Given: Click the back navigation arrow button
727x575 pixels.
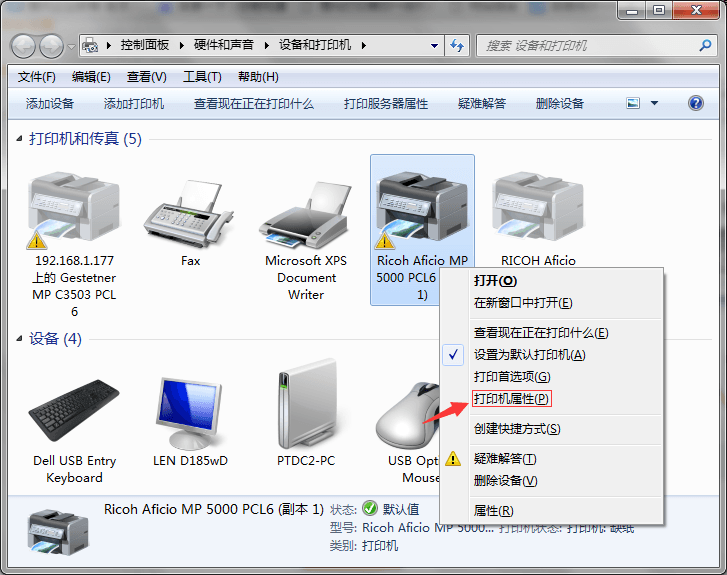Looking at the screenshot, I should click(x=23, y=46).
